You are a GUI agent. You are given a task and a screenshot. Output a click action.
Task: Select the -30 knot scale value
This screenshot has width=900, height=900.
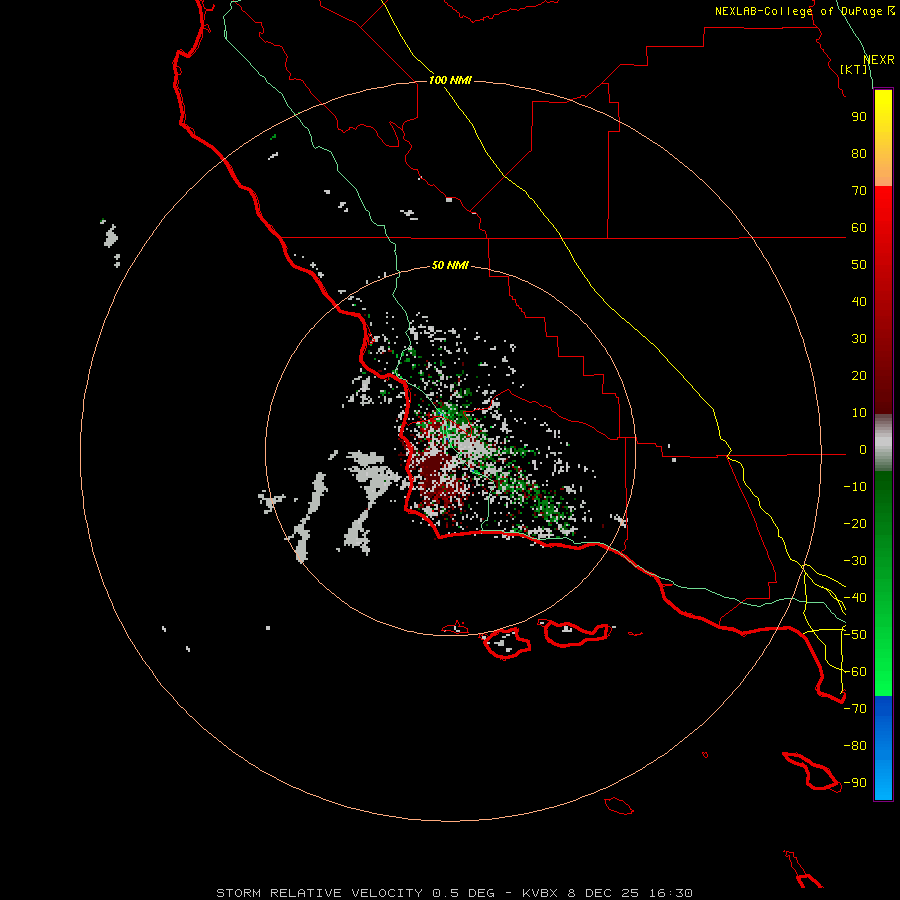point(855,561)
